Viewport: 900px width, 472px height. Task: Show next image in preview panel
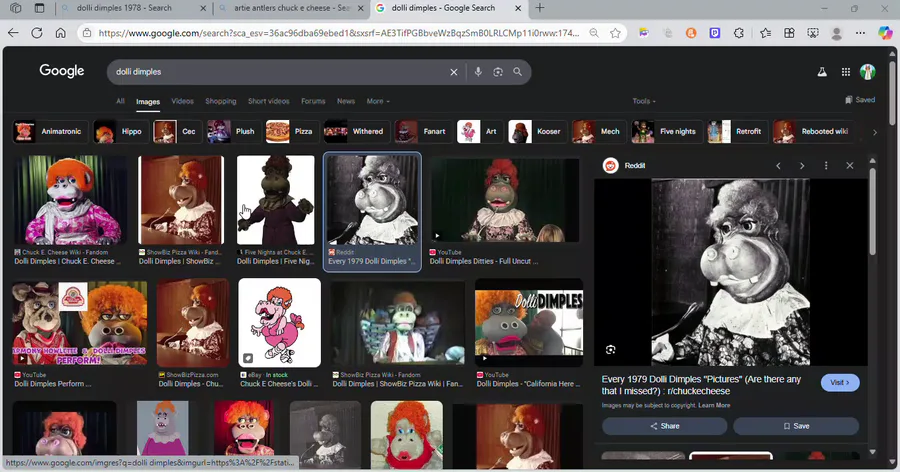pyautogui.click(x=802, y=165)
